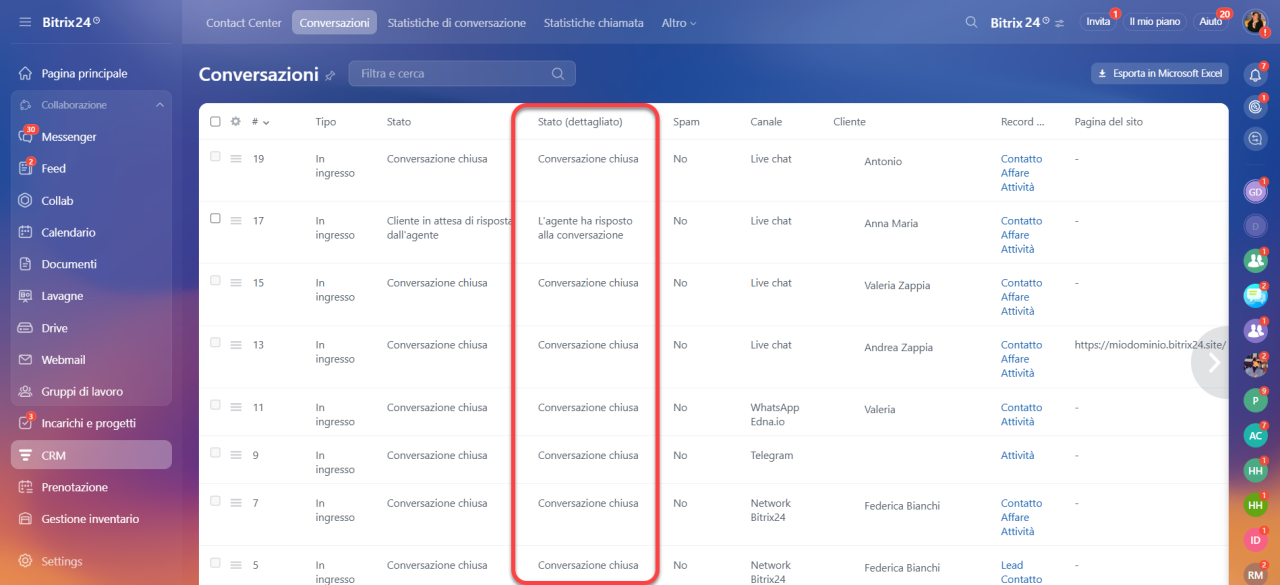Select checkbox for conversation row 15

click(215, 281)
